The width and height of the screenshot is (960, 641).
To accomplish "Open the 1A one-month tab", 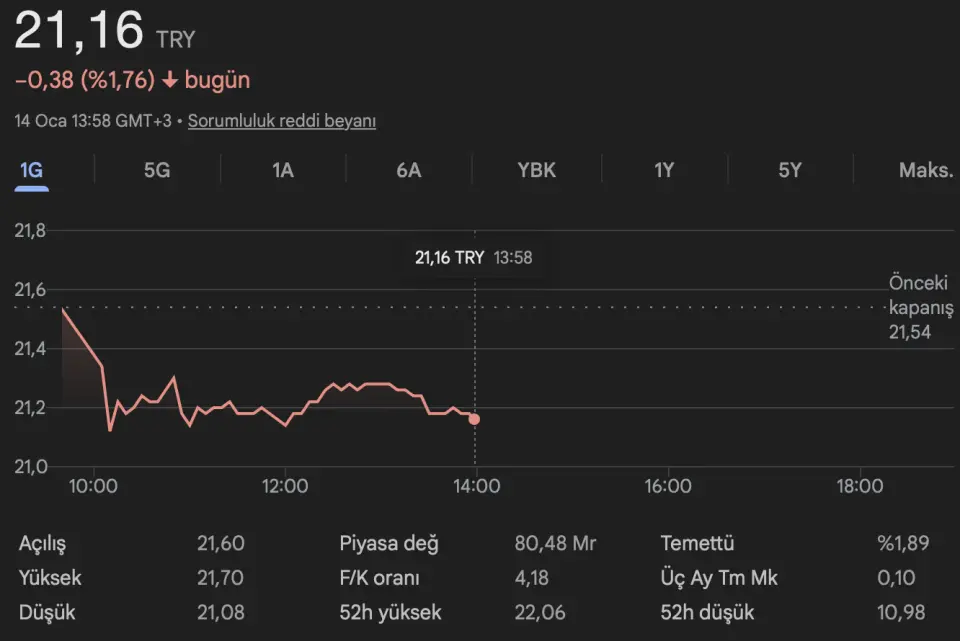I will 283,170.
